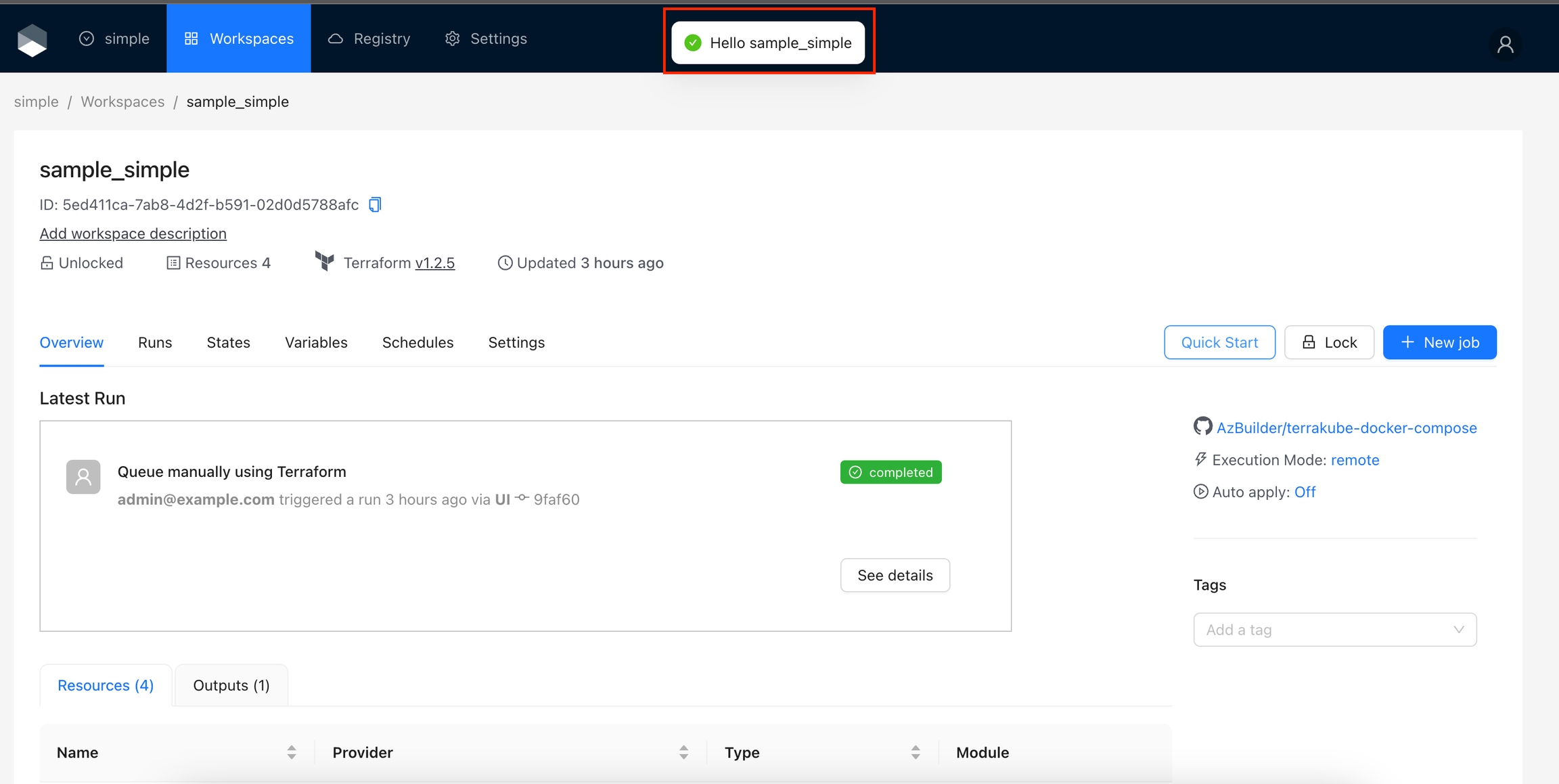Start a New job

[x=1439, y=342]
